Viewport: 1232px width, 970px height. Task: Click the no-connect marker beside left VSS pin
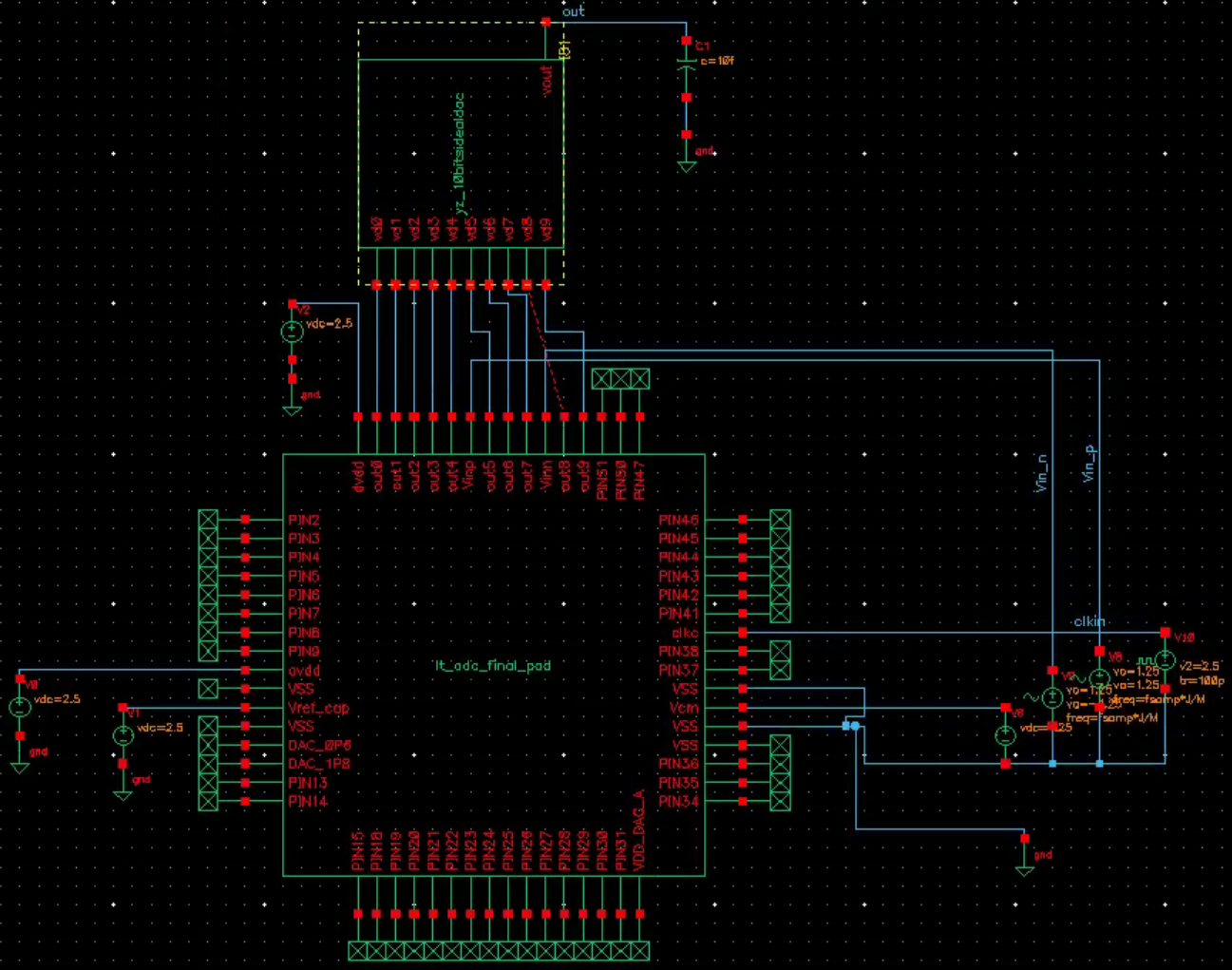click(208, 689)
